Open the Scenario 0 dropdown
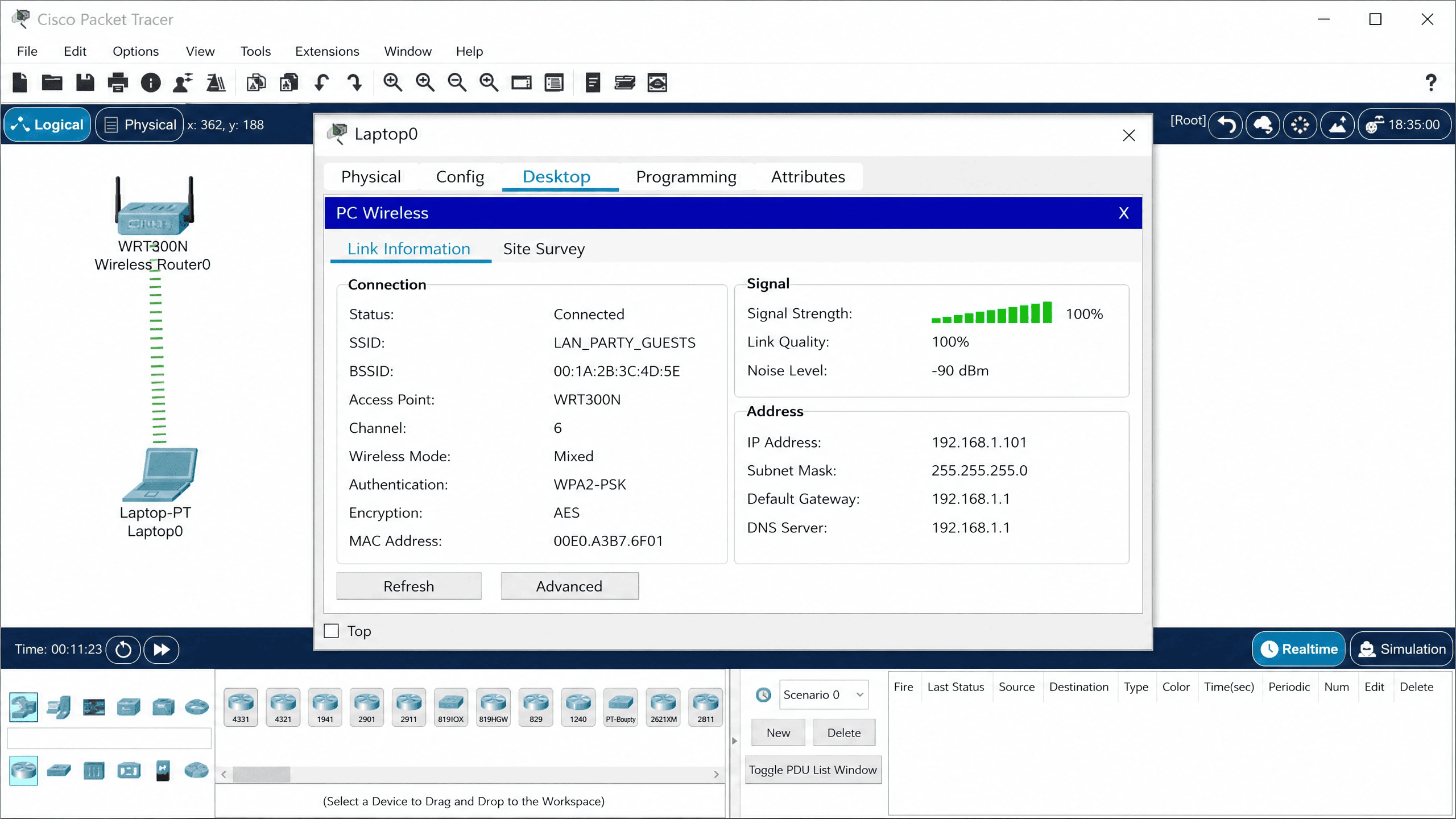 [x=824, y=694]
